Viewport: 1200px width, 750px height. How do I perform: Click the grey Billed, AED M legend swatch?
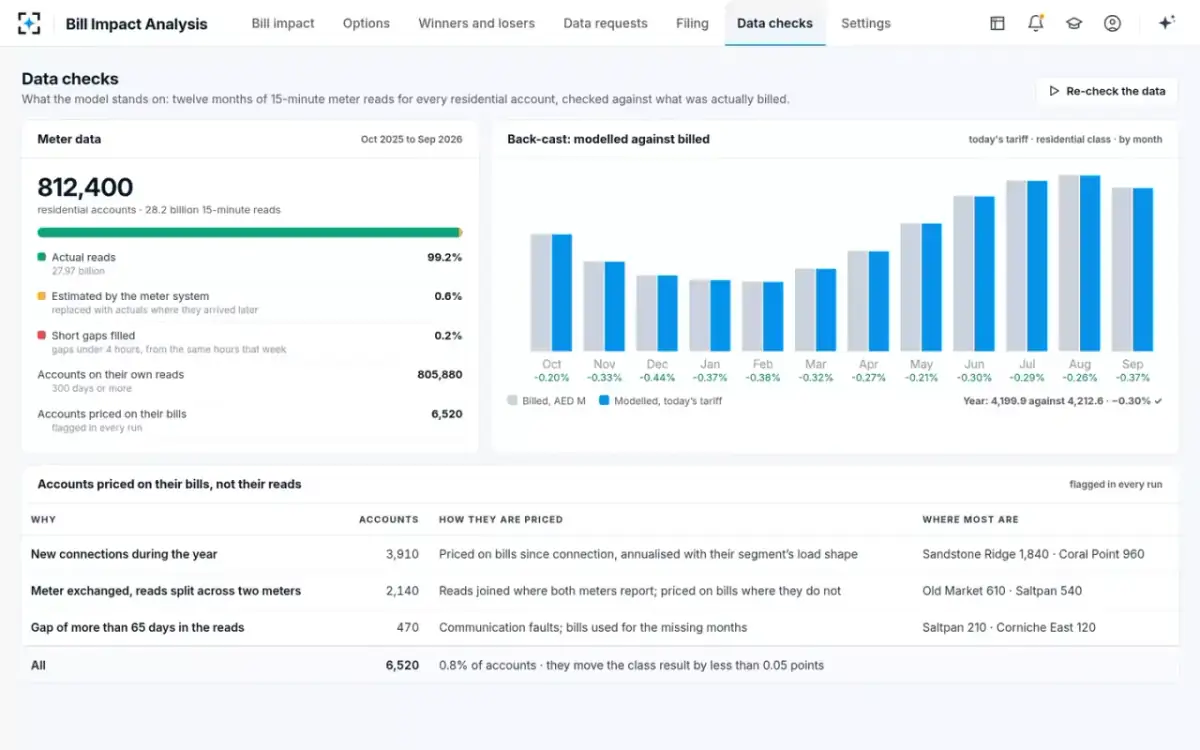513,400
